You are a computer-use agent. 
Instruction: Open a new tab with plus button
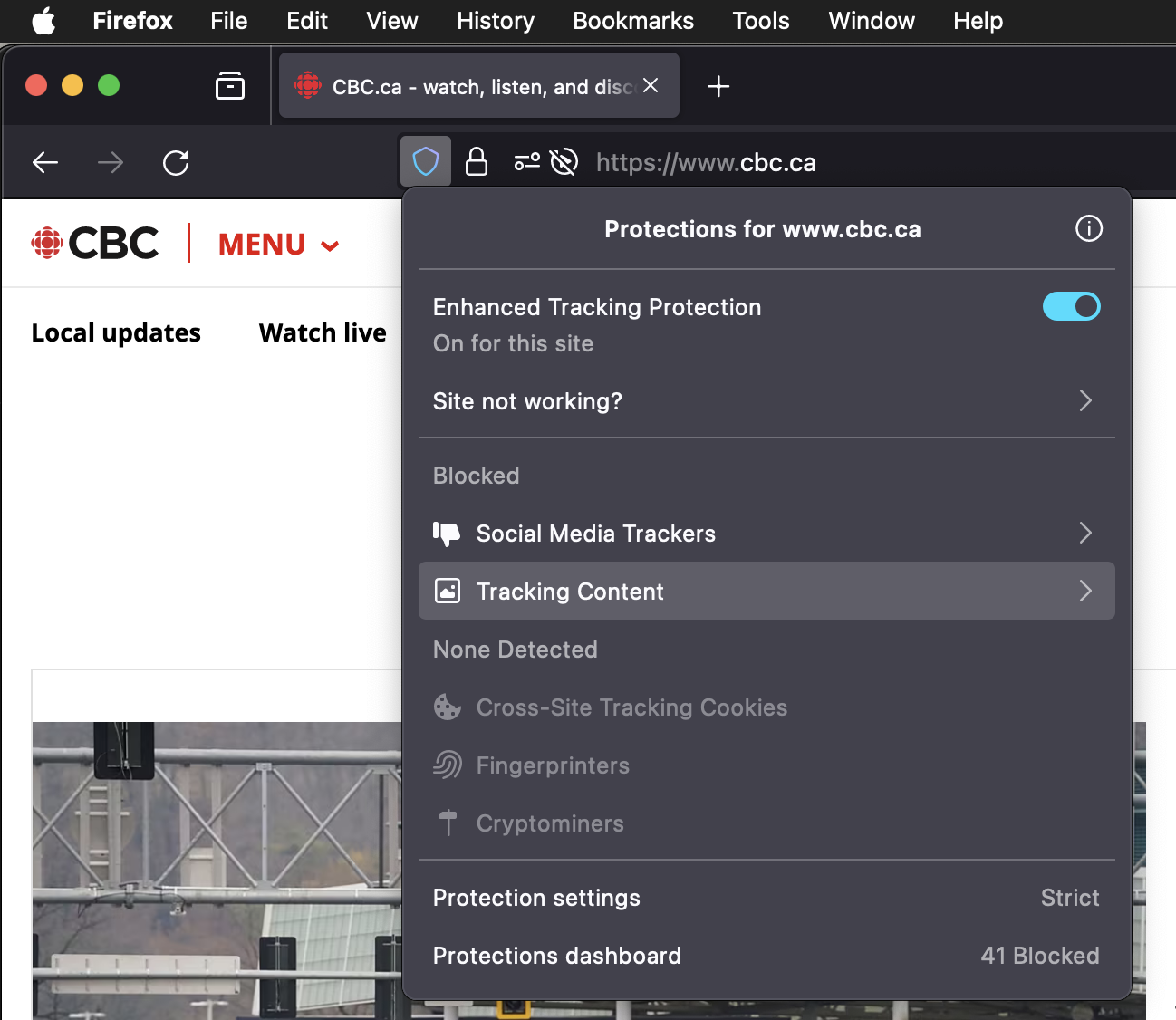point(718,87)
